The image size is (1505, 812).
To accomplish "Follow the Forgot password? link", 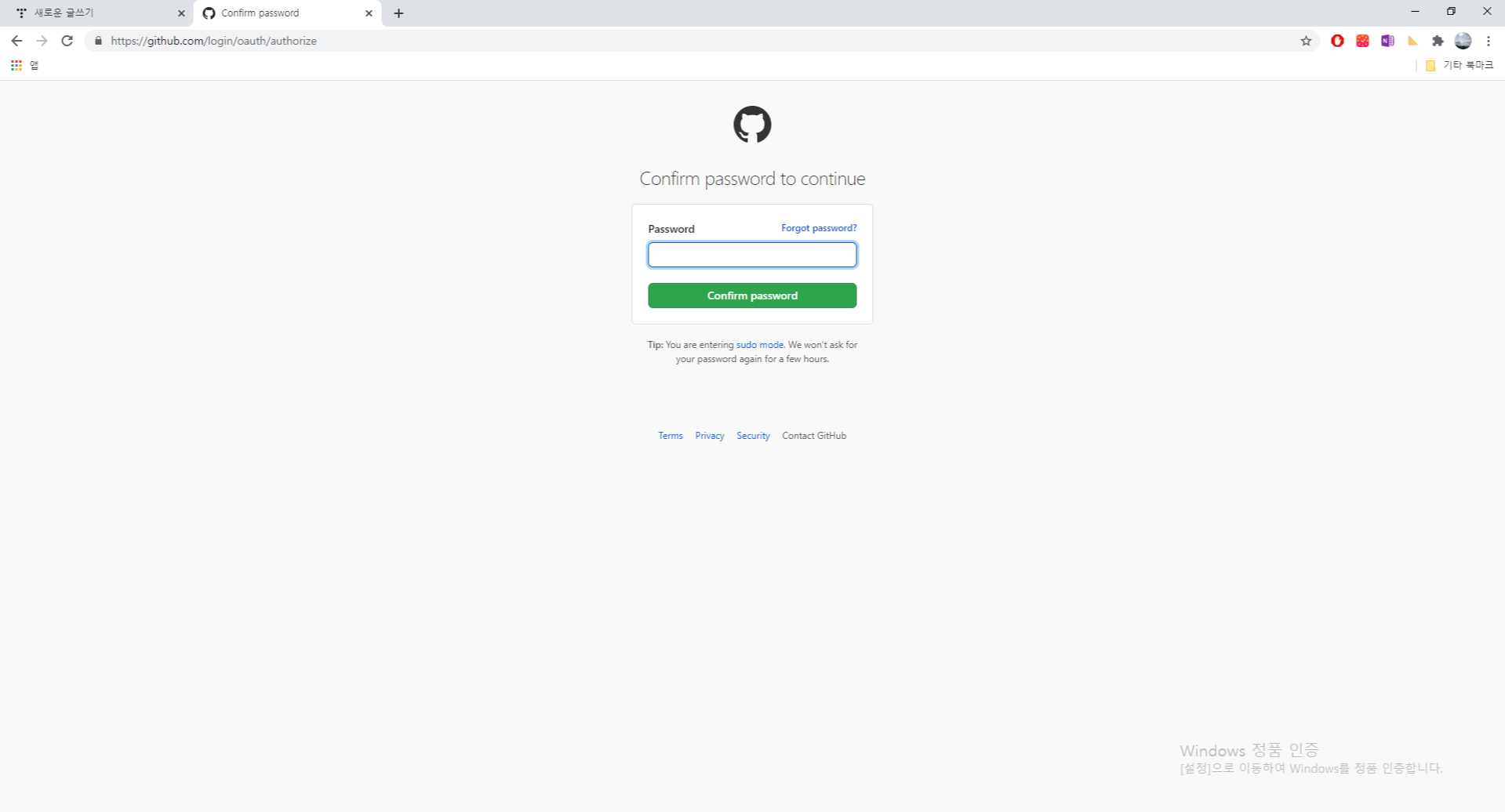I will [819, 228].
